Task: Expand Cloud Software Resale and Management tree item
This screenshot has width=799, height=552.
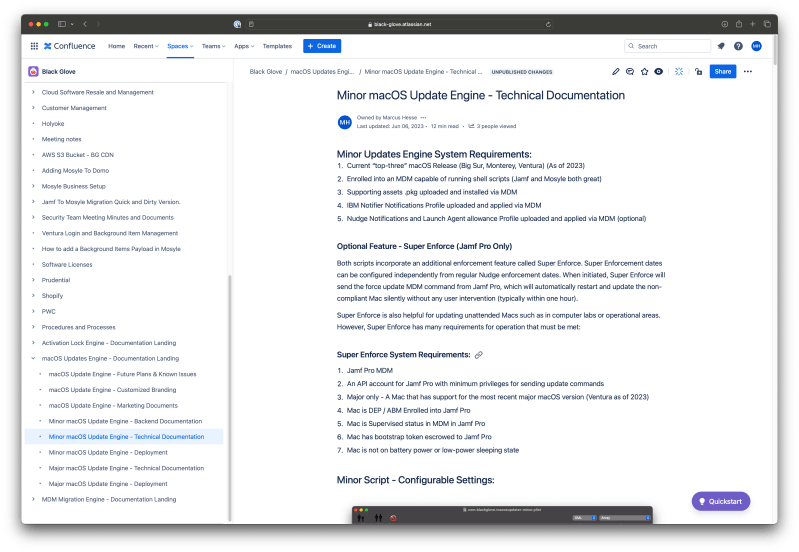Action: click(33, 92)
